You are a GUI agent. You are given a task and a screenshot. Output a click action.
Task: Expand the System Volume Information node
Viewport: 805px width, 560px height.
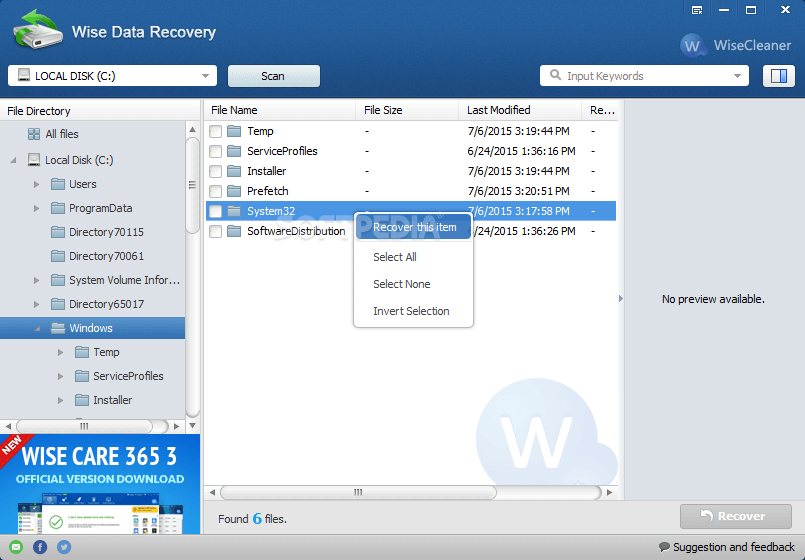[x=36, y=280]
